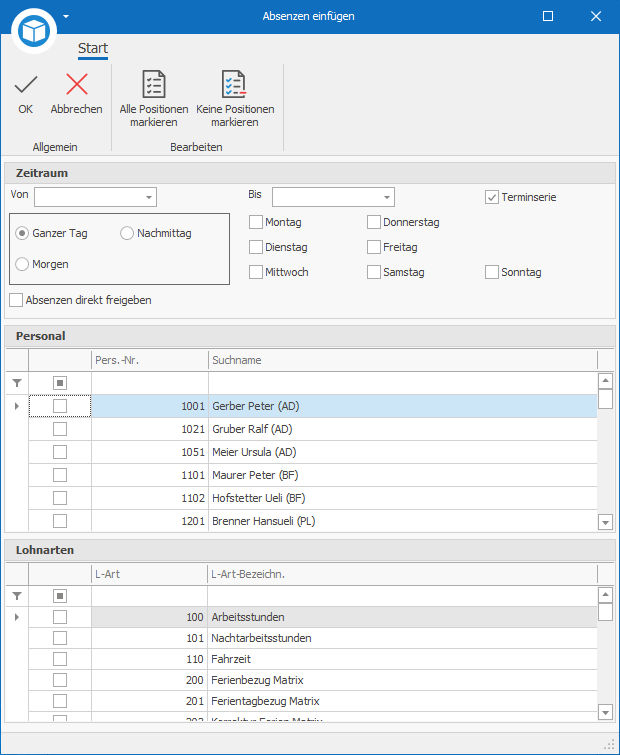Check the Donnerstag checkbox
This screenshot has height=755, width=620.
click(374, 222)
